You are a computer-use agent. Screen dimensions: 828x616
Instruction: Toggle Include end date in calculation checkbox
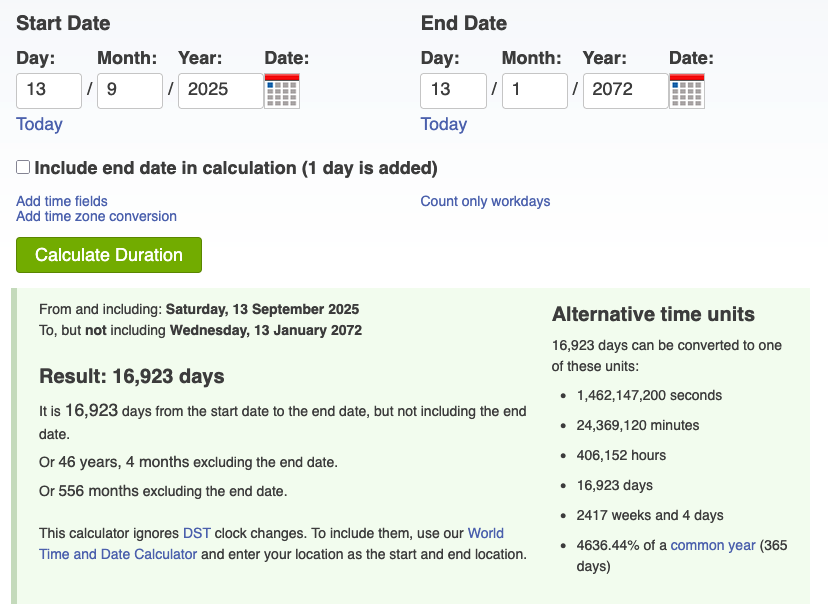coord(23,168)
